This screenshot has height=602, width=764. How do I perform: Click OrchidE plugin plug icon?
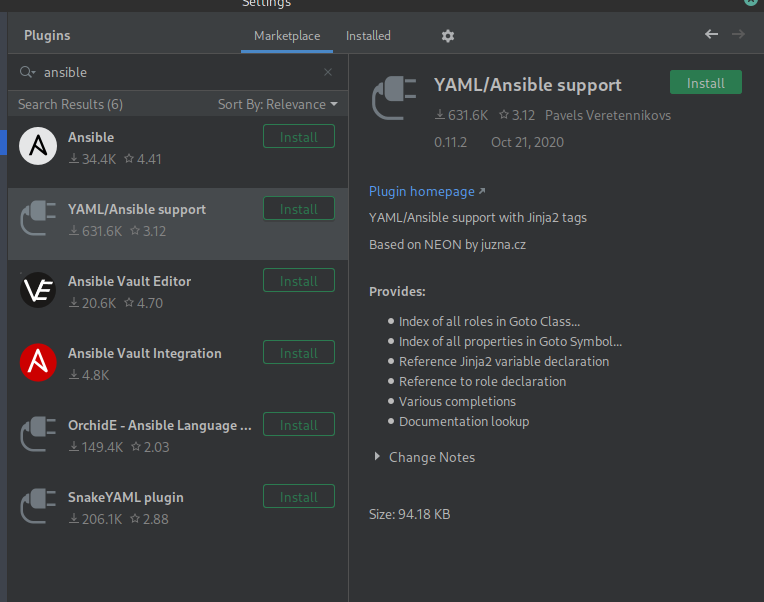(38, 434)
